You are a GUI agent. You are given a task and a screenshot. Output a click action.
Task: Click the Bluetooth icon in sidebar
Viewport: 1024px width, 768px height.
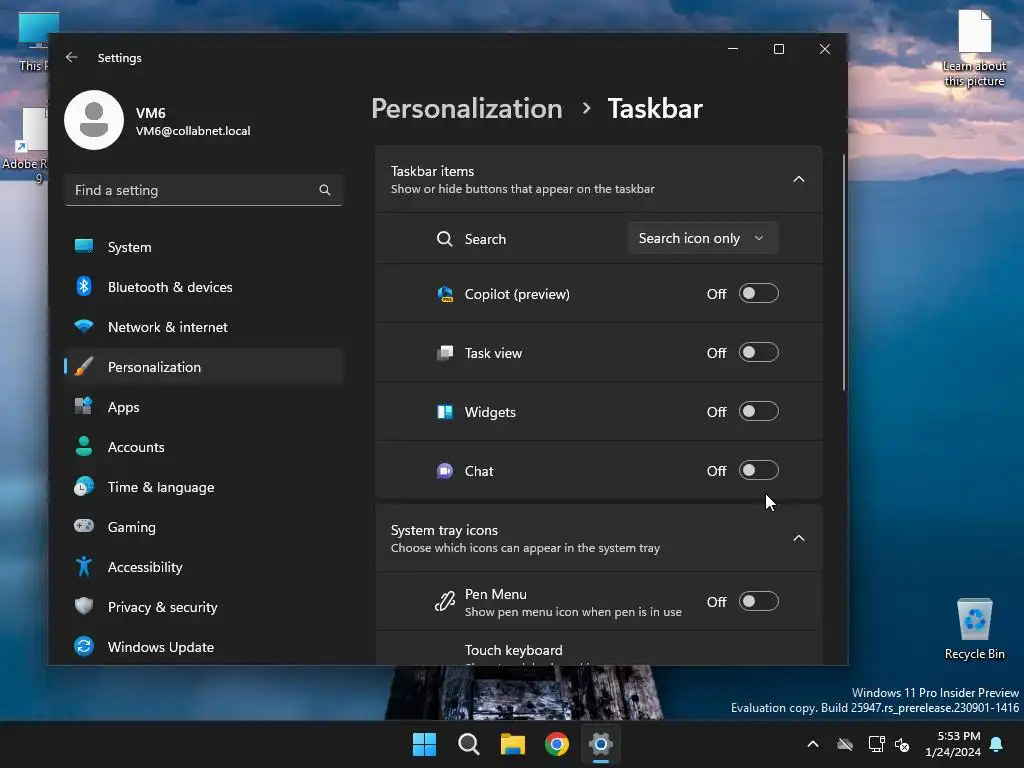[x=84, y=286]
